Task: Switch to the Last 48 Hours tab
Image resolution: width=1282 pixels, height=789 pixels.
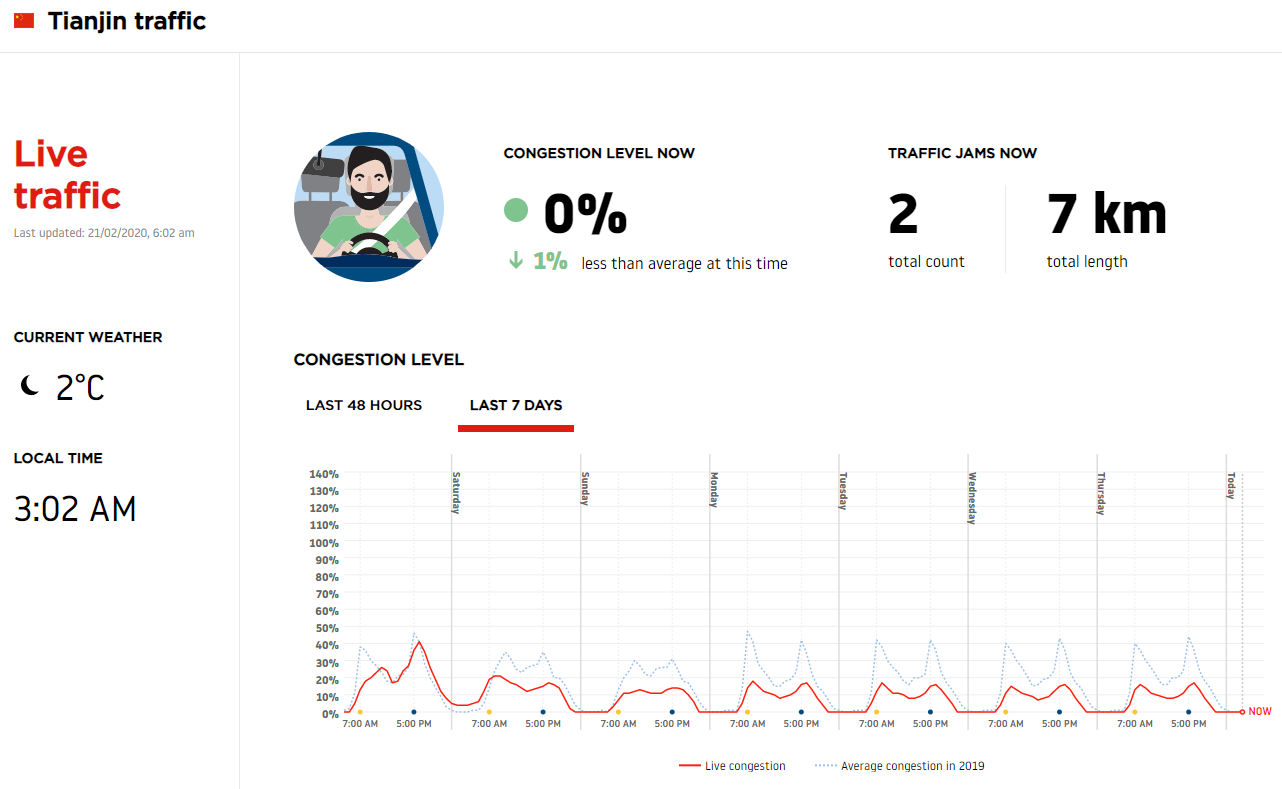Action: 364,405
